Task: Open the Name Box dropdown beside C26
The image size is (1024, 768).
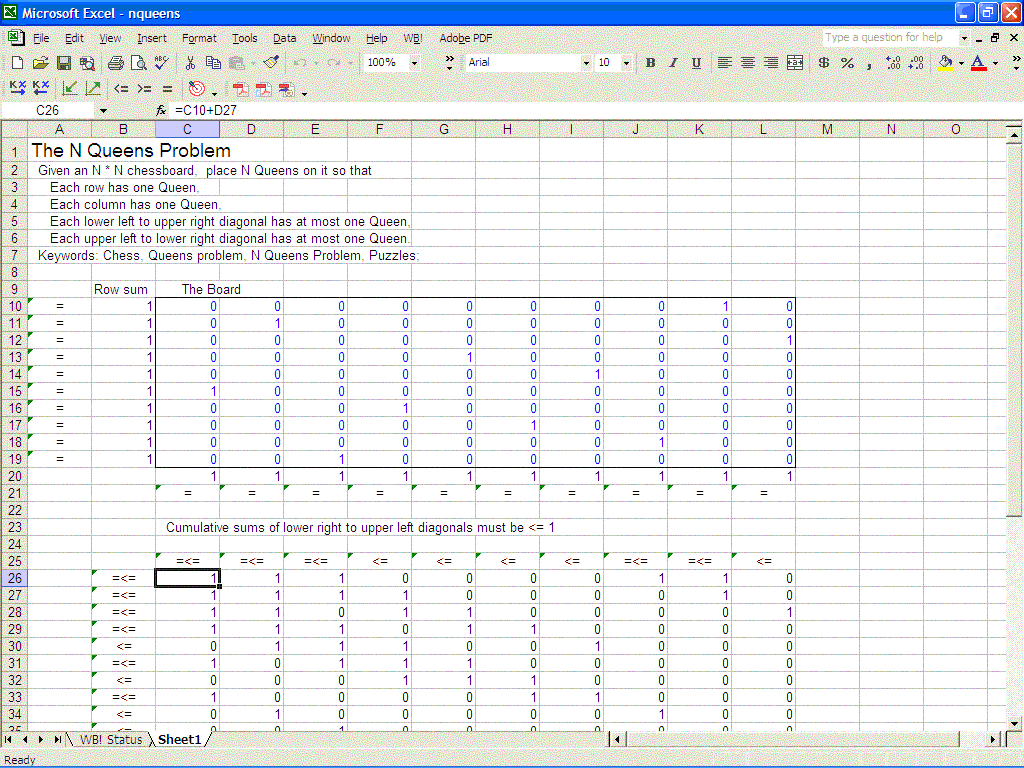Action: coord(103,111)
